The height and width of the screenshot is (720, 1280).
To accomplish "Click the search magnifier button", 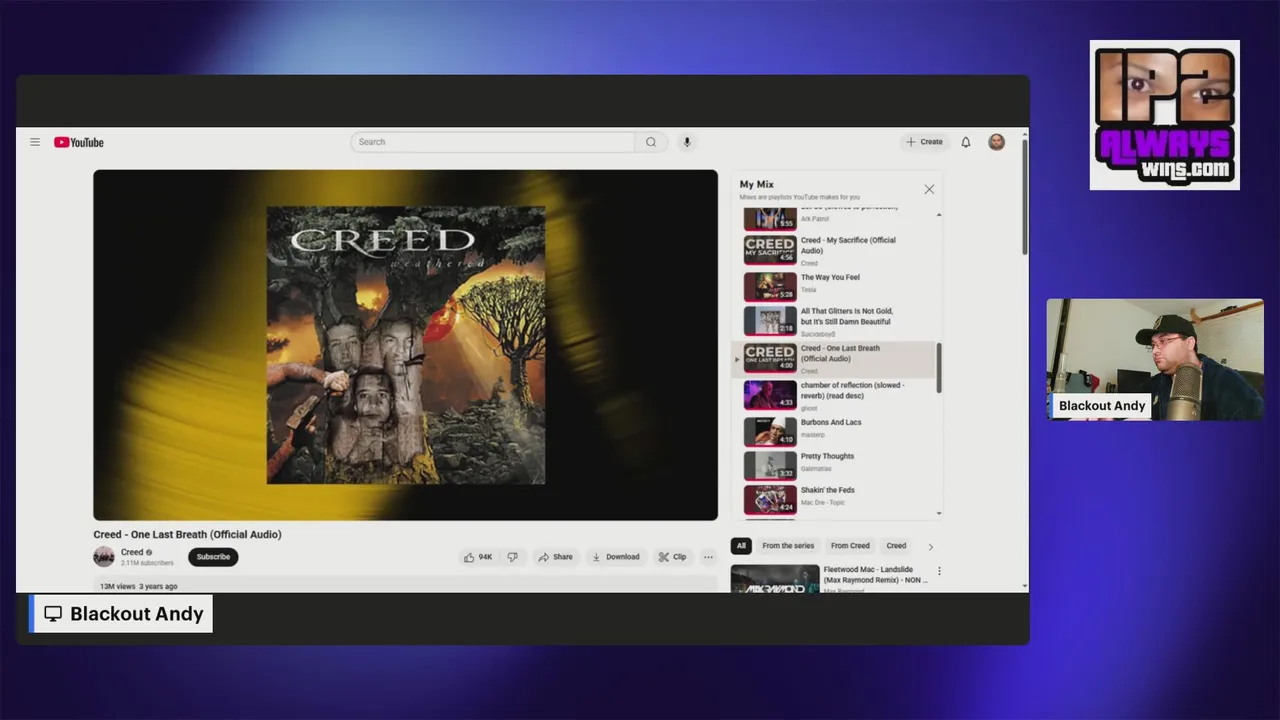I will [651, 142].
